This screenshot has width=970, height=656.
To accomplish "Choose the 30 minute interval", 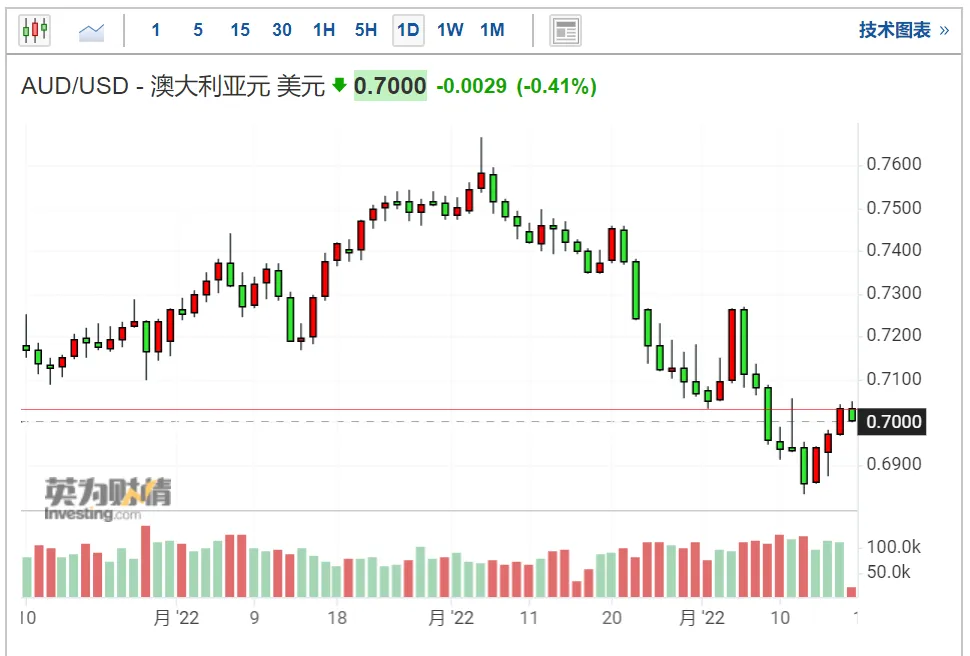I will click(282, 30).
